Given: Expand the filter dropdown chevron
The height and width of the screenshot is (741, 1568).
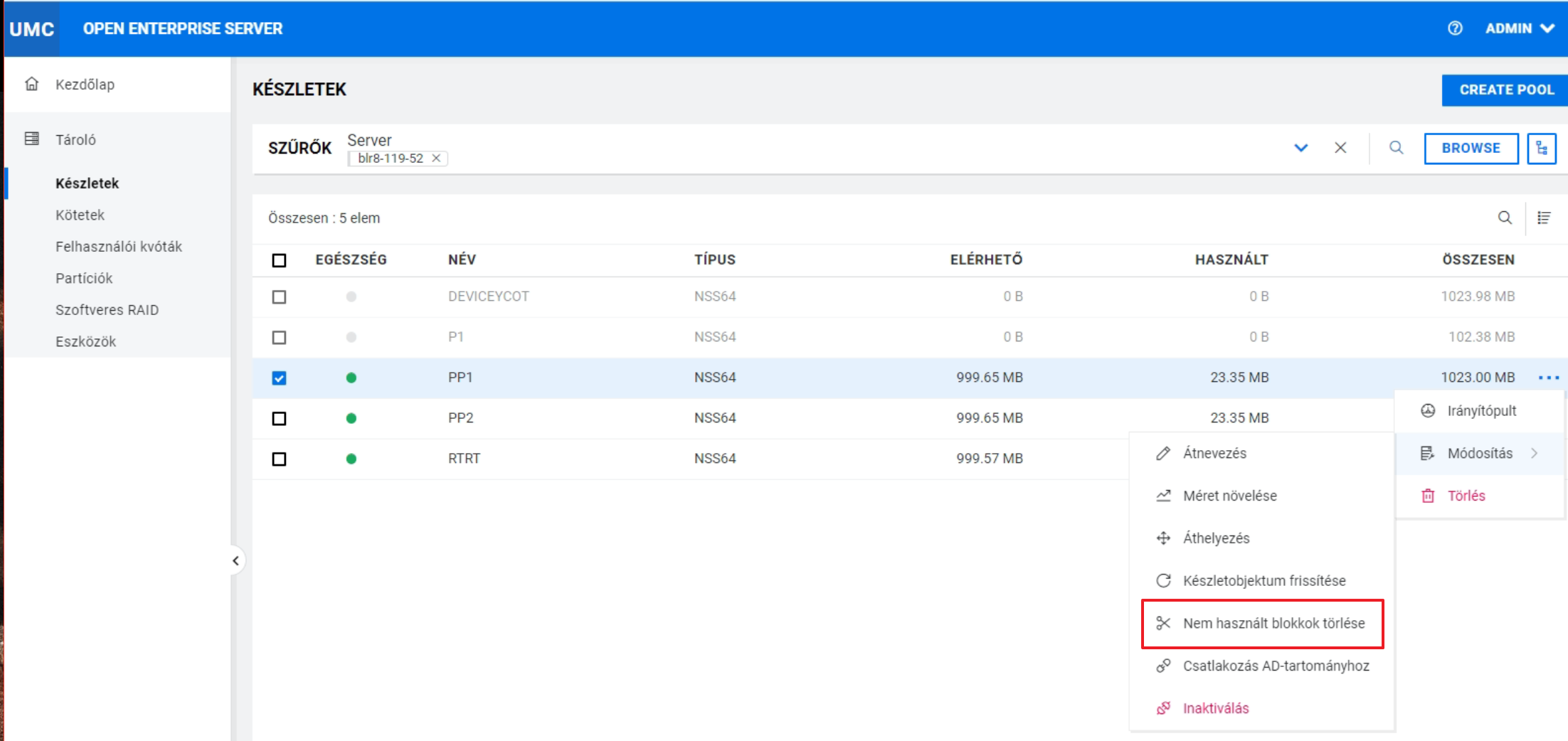Looking at the screenshot, I should [1301, 148].
